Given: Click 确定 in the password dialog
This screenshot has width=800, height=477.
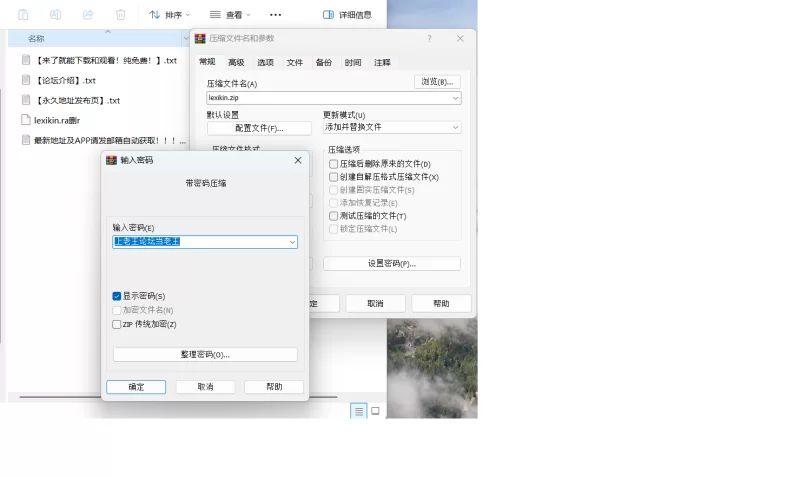Looking at the screenshot, I should (x=136, y=387).
